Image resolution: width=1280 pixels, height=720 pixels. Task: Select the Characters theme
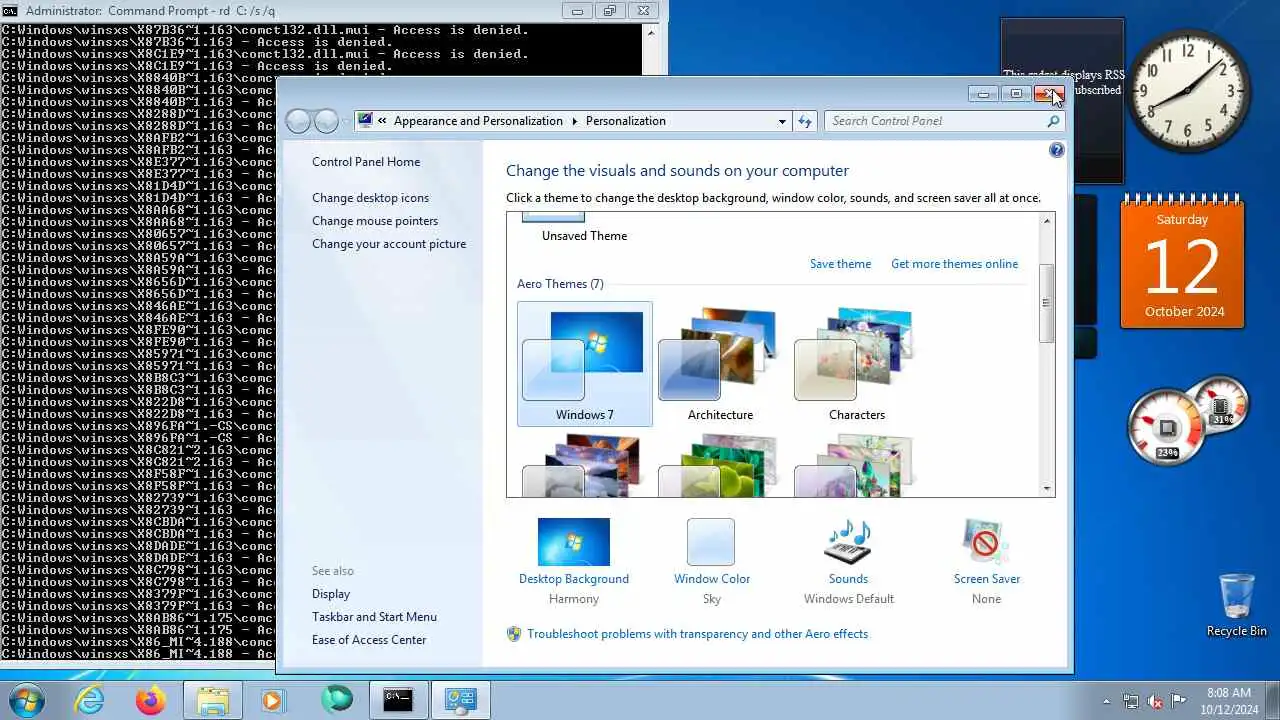(857, 364)
